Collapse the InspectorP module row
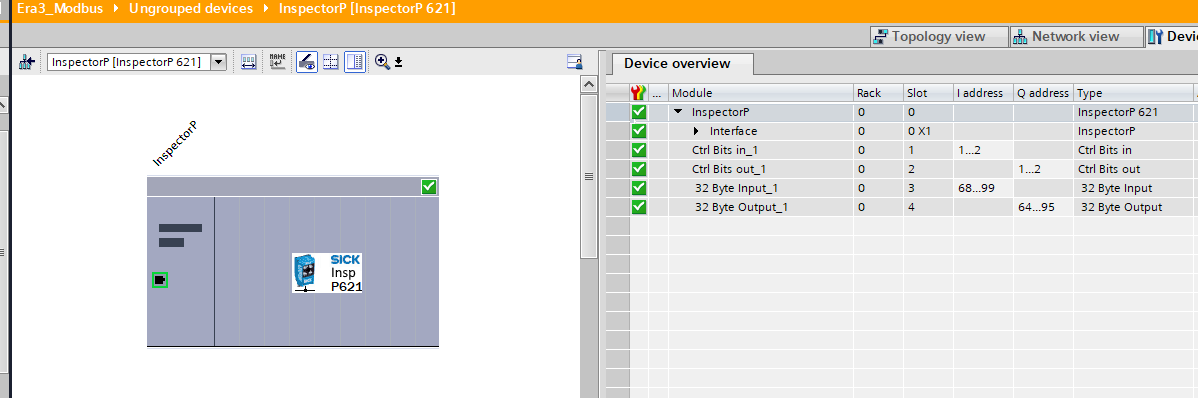This screenshot has height=398, width=1198. [x=678, y=112]
